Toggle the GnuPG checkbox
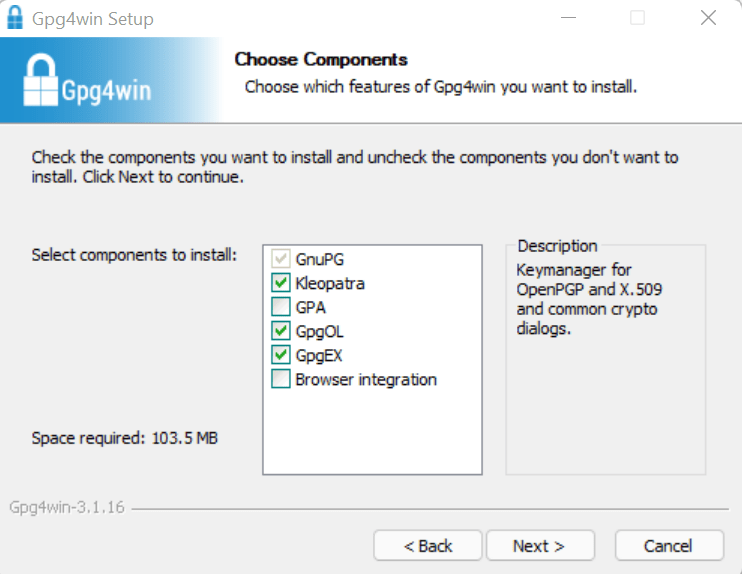 point(281,259)
